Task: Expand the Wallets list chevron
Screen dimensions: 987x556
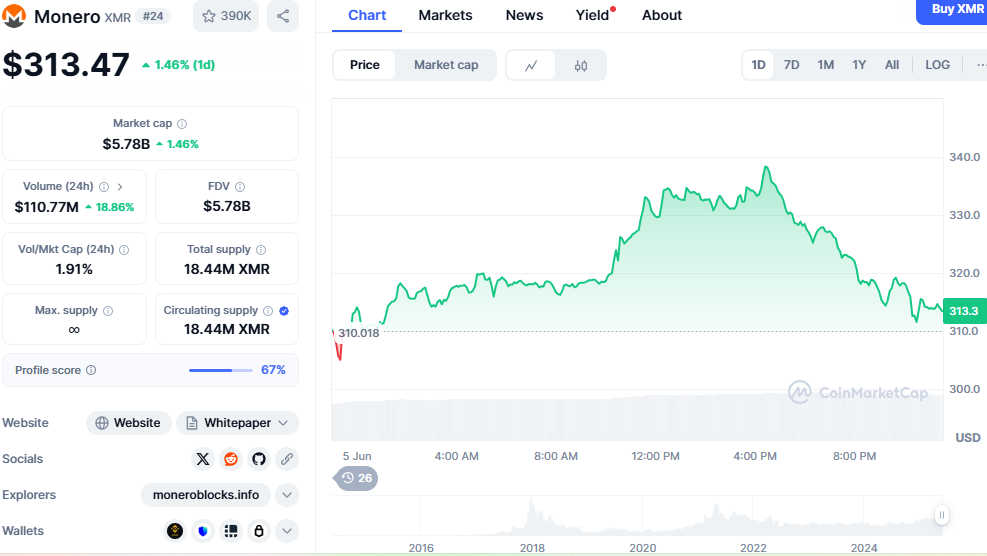Action: tap(286, 531)
